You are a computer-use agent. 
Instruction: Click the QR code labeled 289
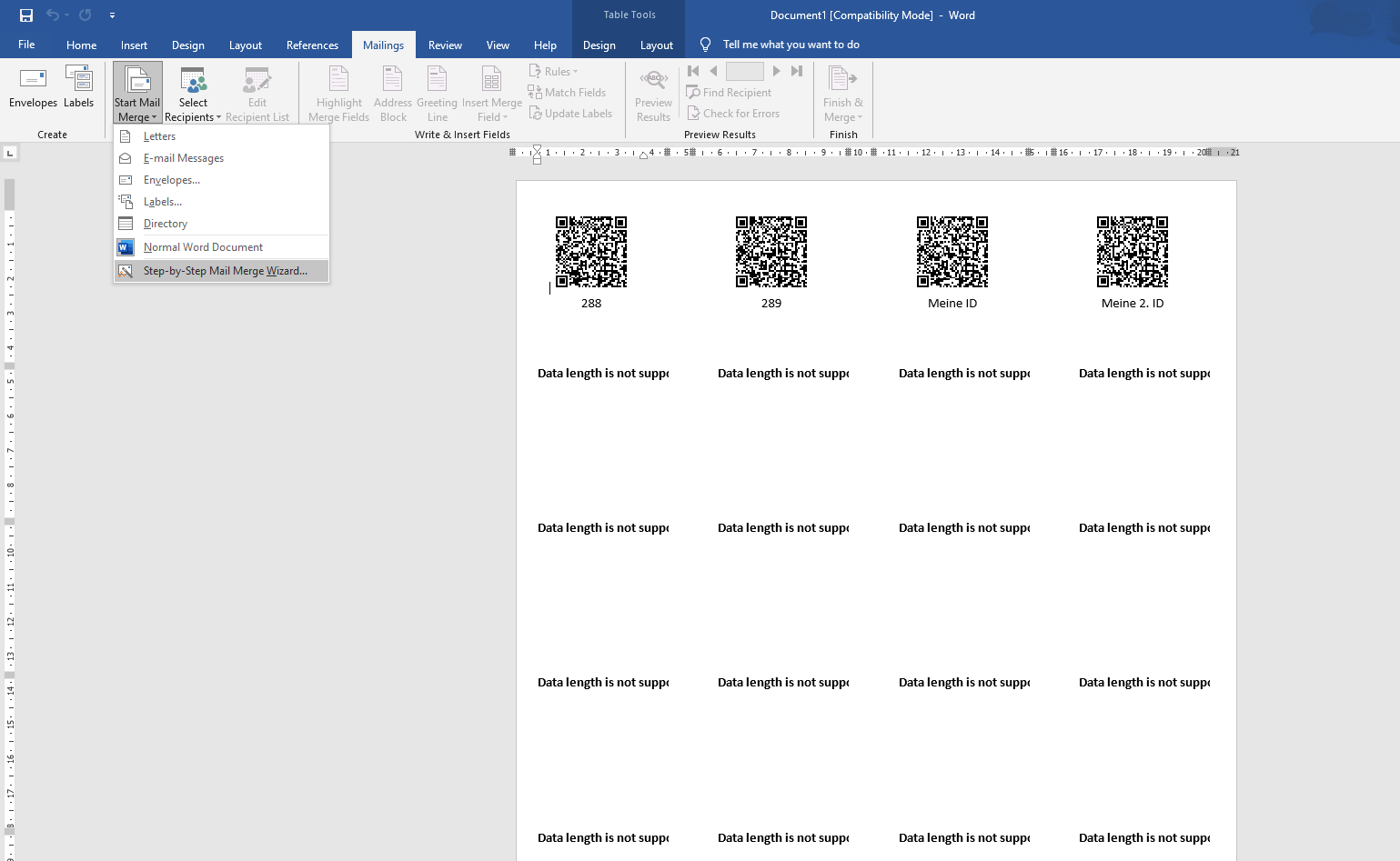click(771, 252)
